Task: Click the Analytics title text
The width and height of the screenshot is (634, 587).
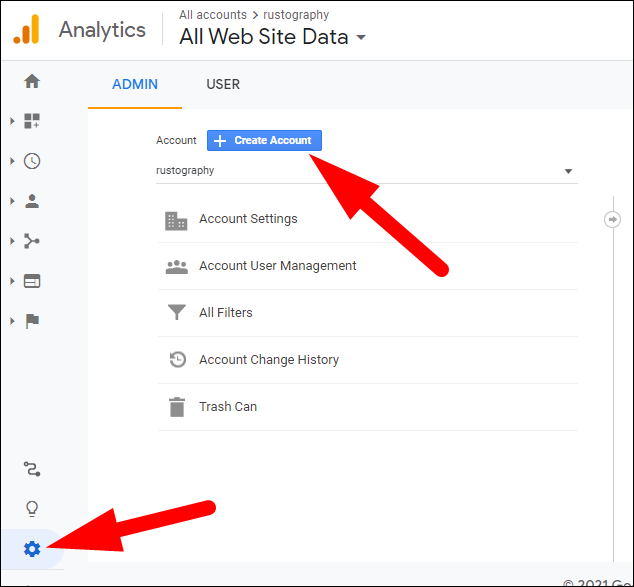Action: point(102,30)
